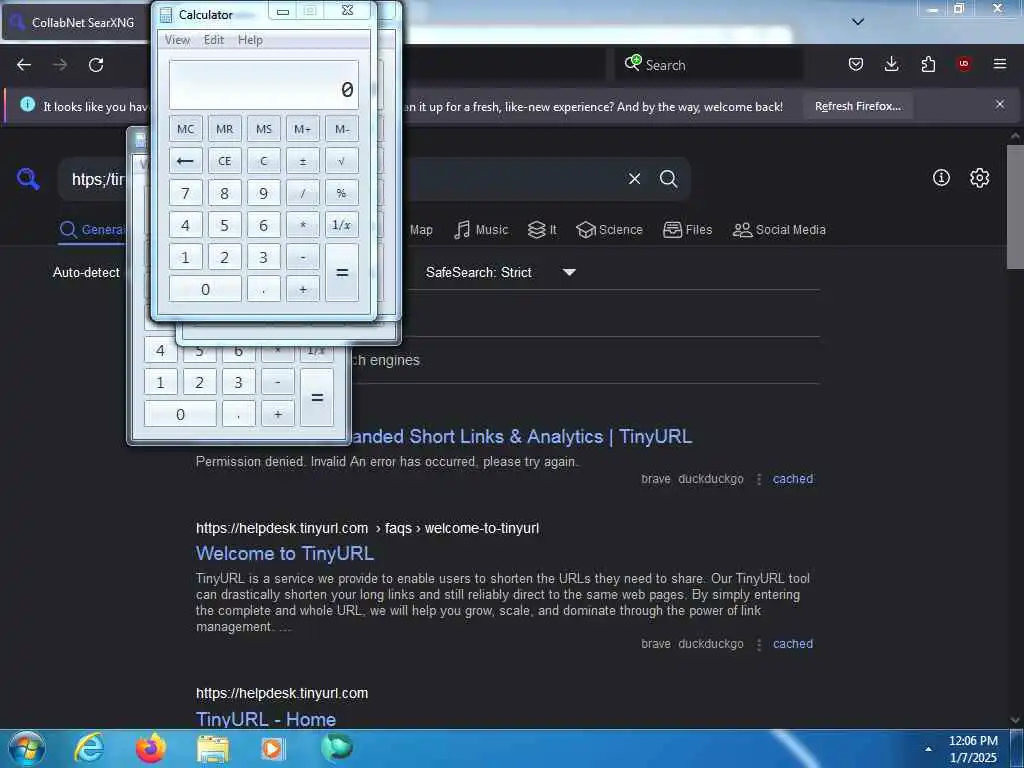This screenshot has width=1024, height=768.
Task: Click the square root key in Calculator
Action: (342, 161)
